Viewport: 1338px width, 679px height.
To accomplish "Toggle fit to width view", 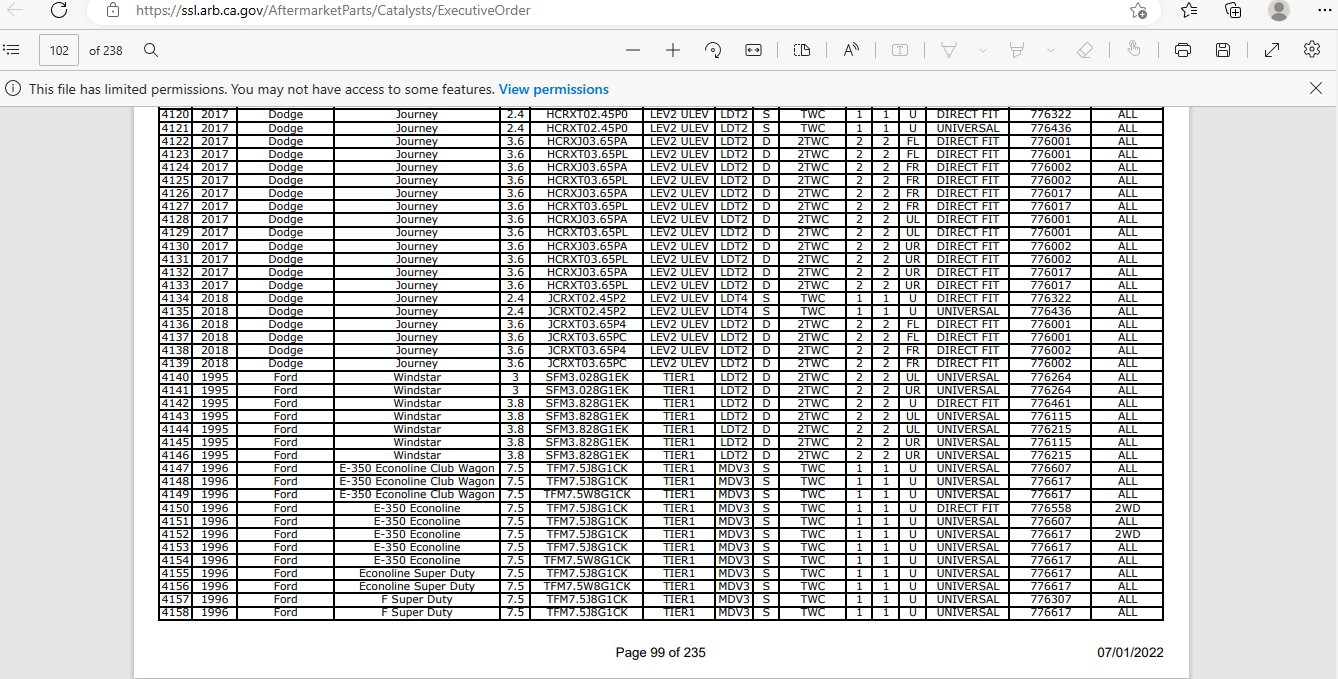I will pyautogui.click(x=754, y=50).
